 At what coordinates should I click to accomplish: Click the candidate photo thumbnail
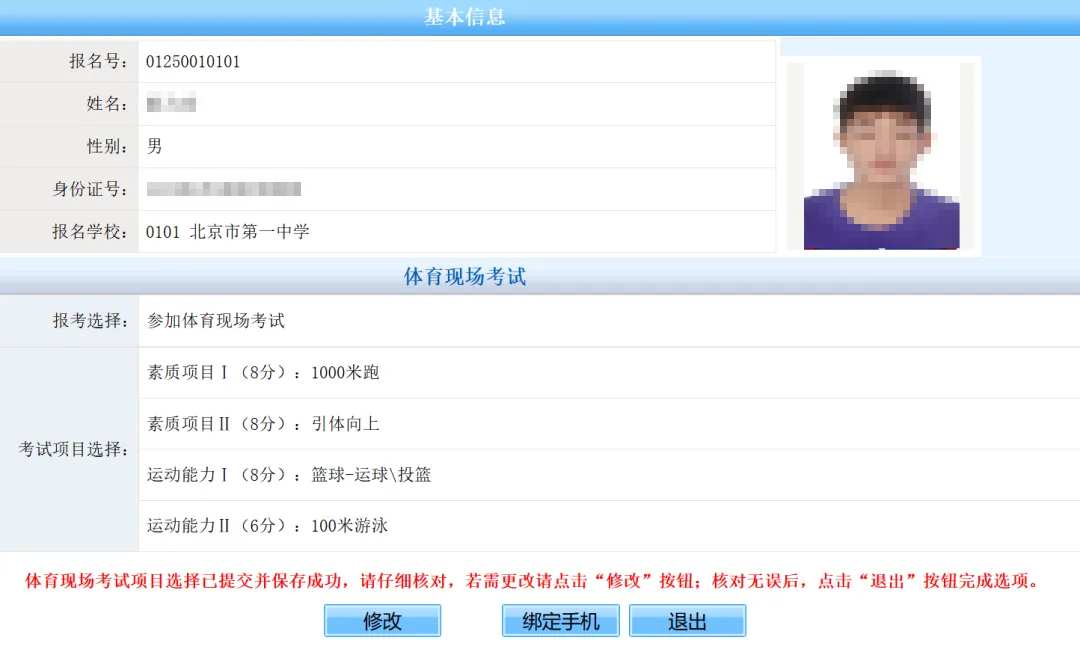(880, 156)
